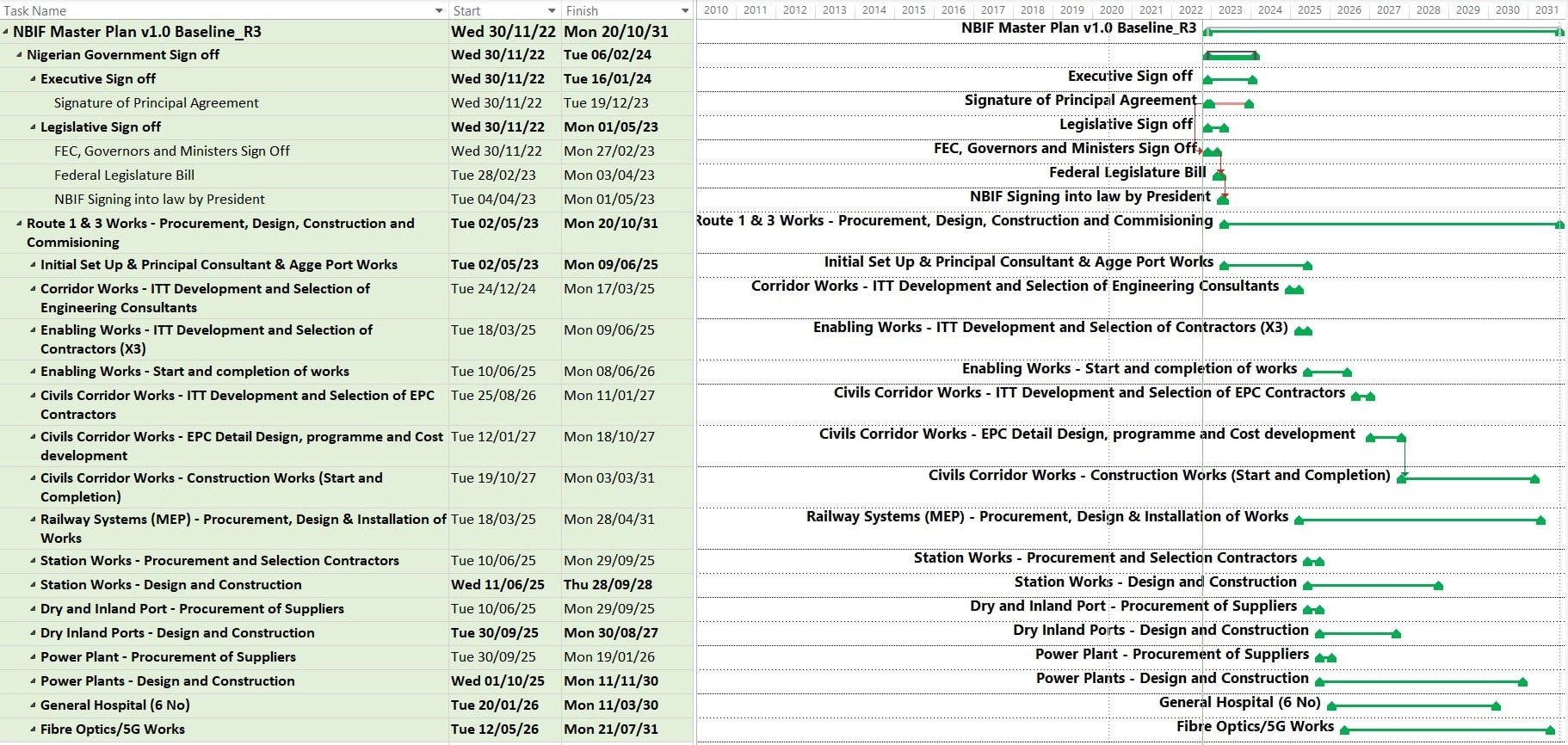Click the Civils Corridor Works Construction Gantt bar

(x=1468, y=478)
